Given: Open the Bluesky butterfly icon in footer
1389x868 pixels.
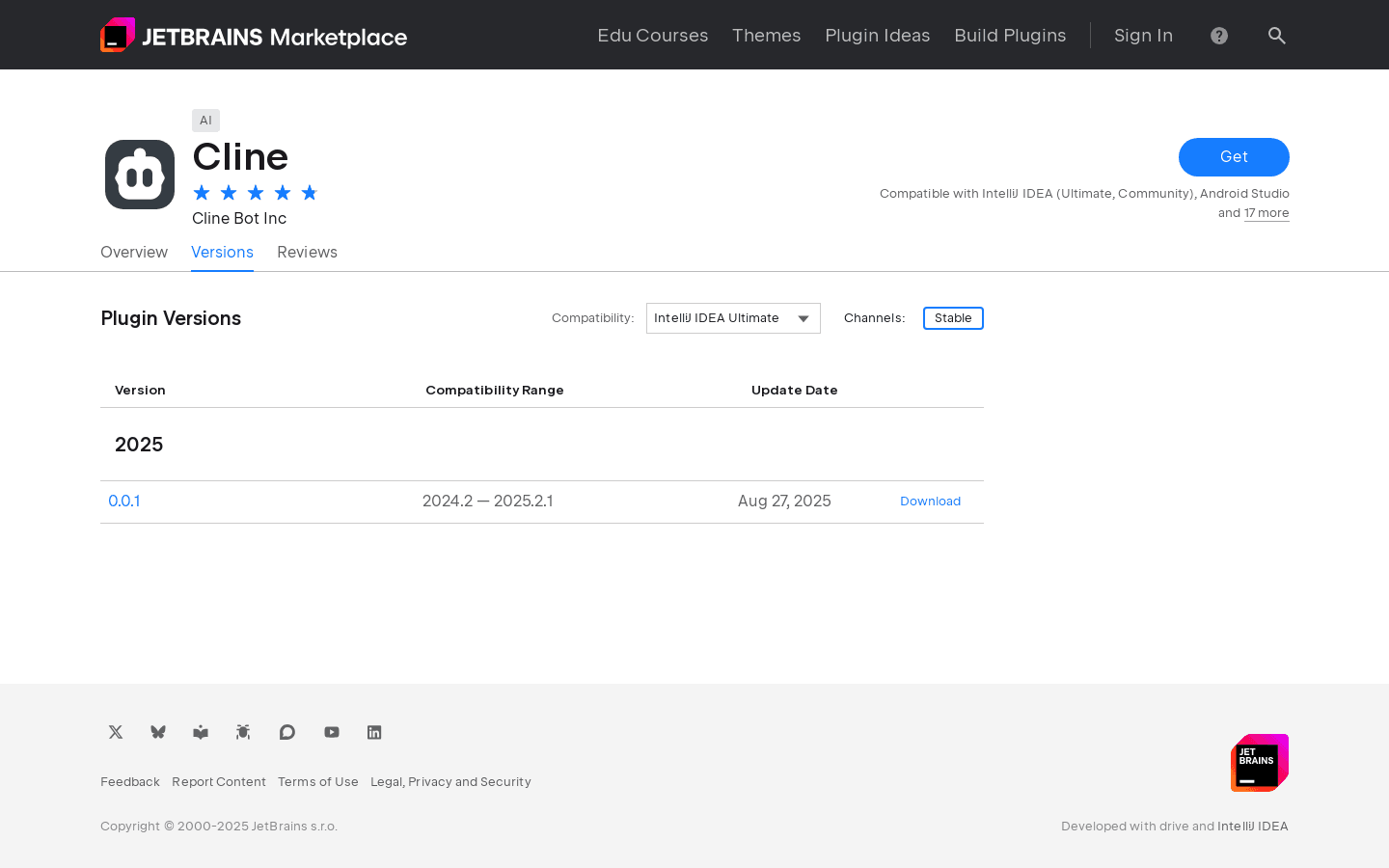Looking at the screenshot, I should click(157, 732).
